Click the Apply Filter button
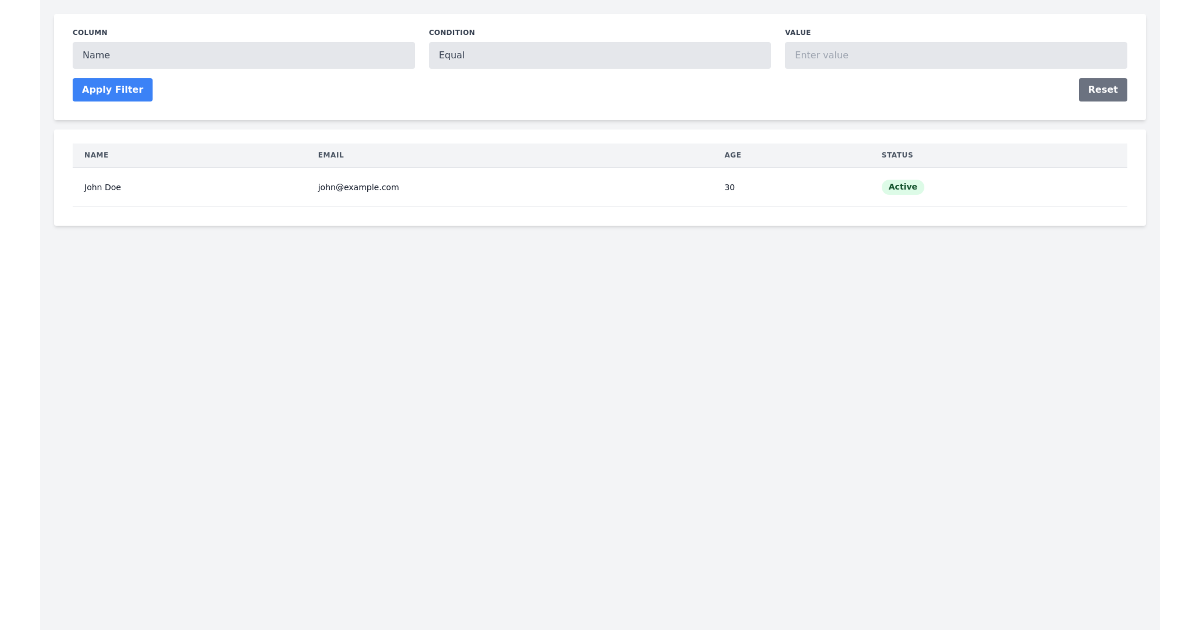The width and height of the screenshot is (1200, 630). click(112, 89)
